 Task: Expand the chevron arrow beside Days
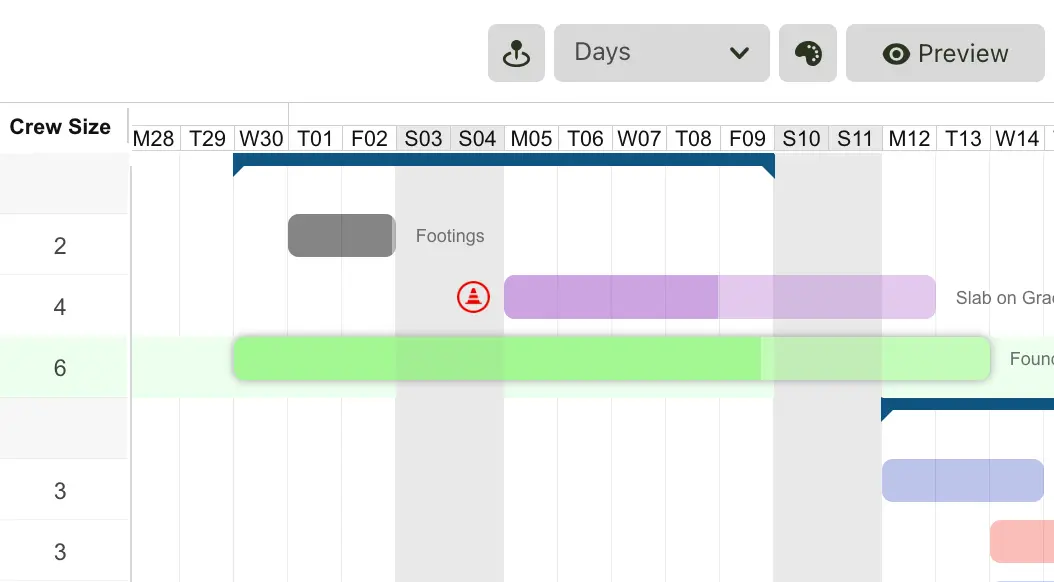739,53
